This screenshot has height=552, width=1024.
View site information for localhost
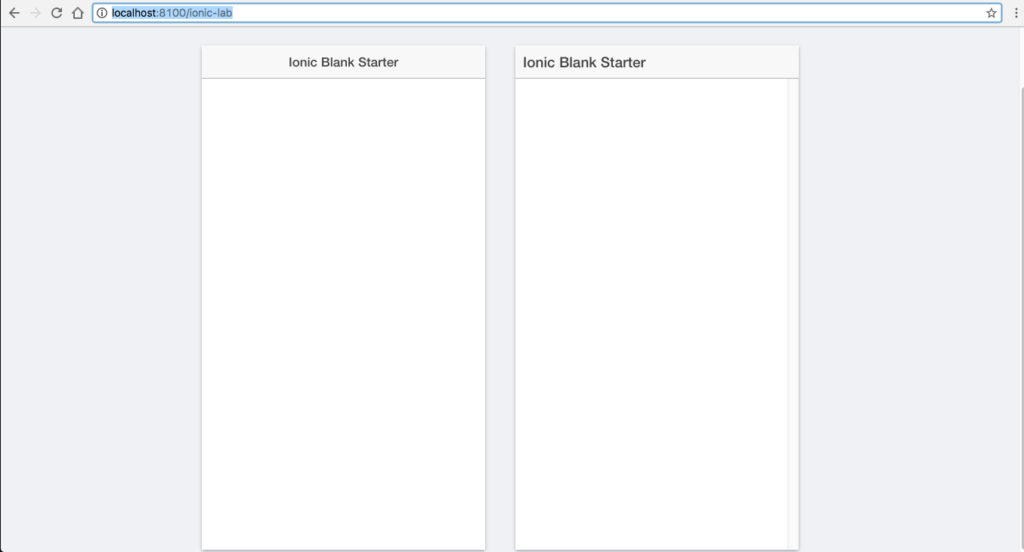click(x=102, y=13)
